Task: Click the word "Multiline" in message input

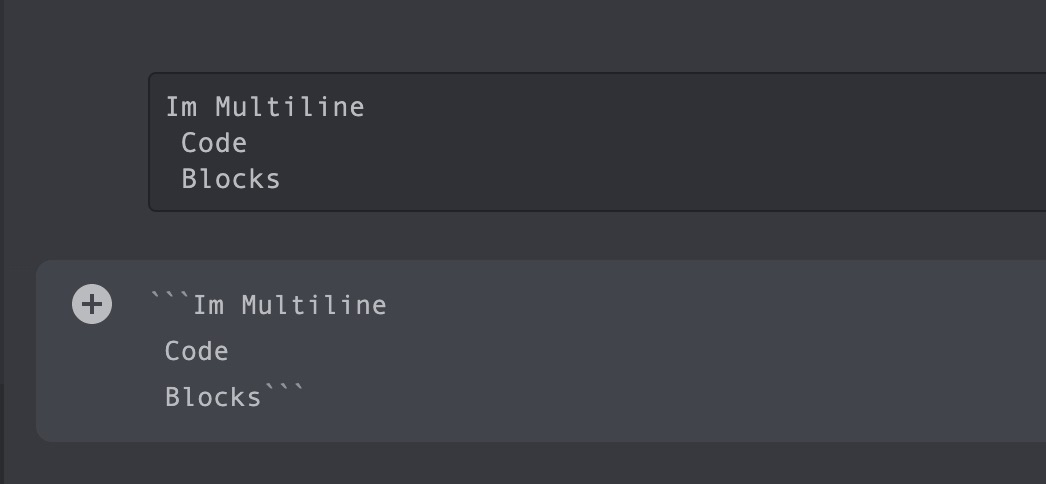Action: coord(314,305)
